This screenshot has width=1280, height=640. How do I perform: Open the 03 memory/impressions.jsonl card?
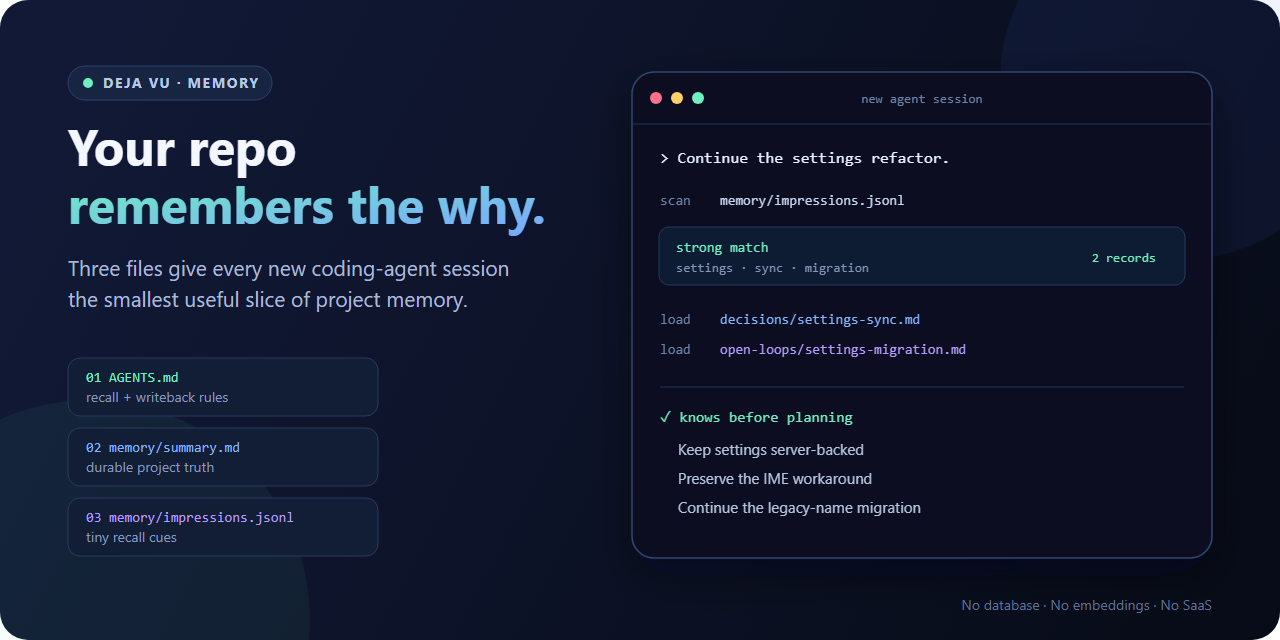coord(223,527)
